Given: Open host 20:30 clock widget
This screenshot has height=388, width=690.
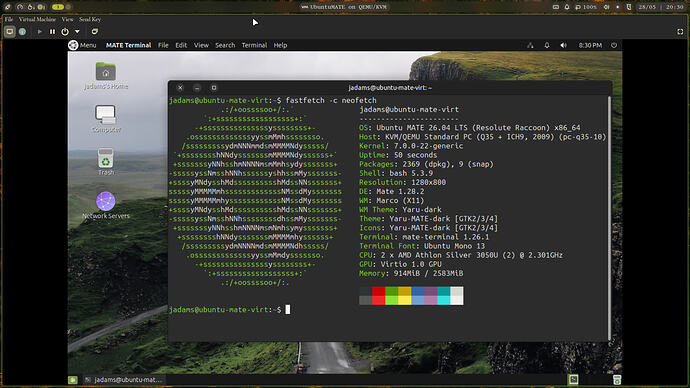Looking at the screenshot, I should 675,7.
